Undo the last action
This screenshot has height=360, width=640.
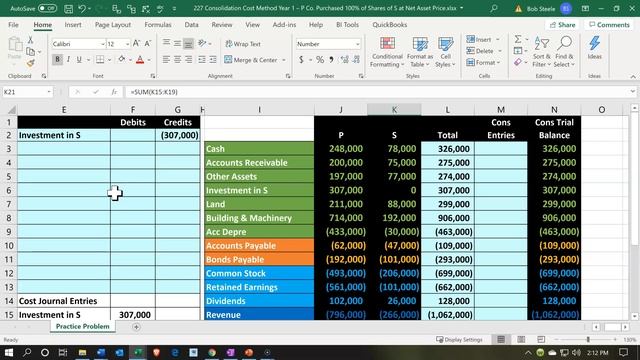pos(82,9)
